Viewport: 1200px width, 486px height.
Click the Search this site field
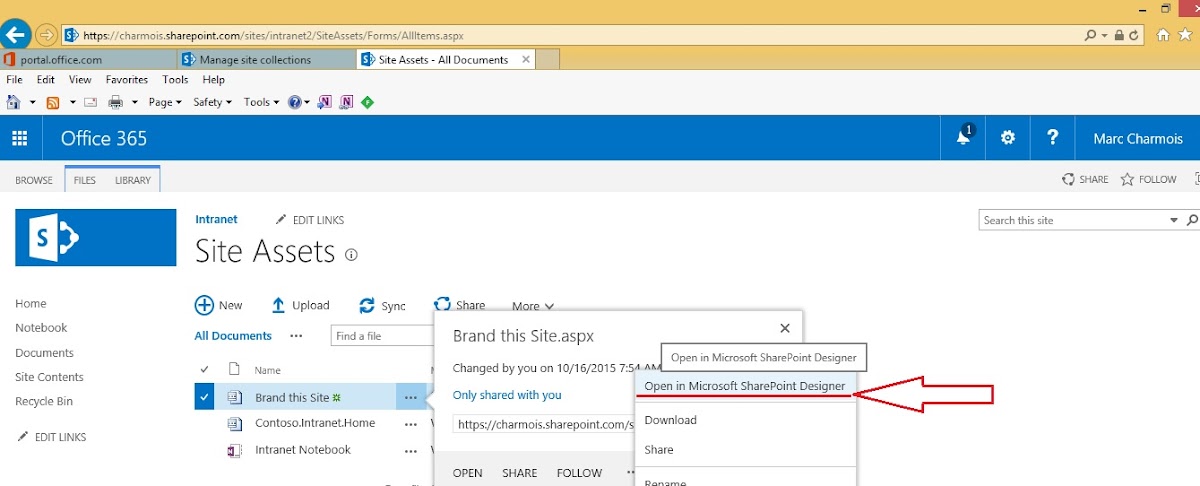pyautogui.click(x=1072, y=220)
